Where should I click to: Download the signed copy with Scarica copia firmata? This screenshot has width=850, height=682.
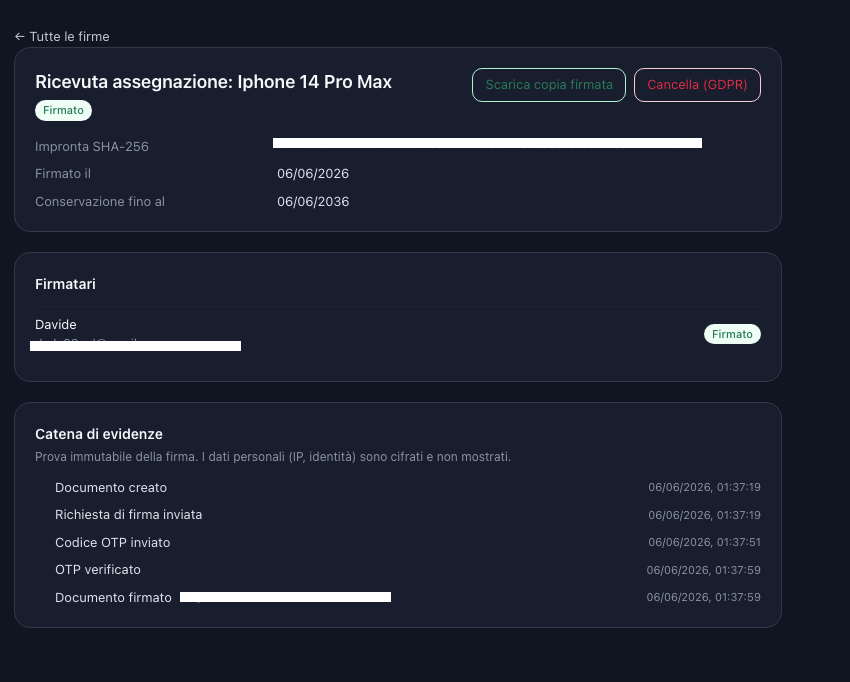[x=549, y=85]
